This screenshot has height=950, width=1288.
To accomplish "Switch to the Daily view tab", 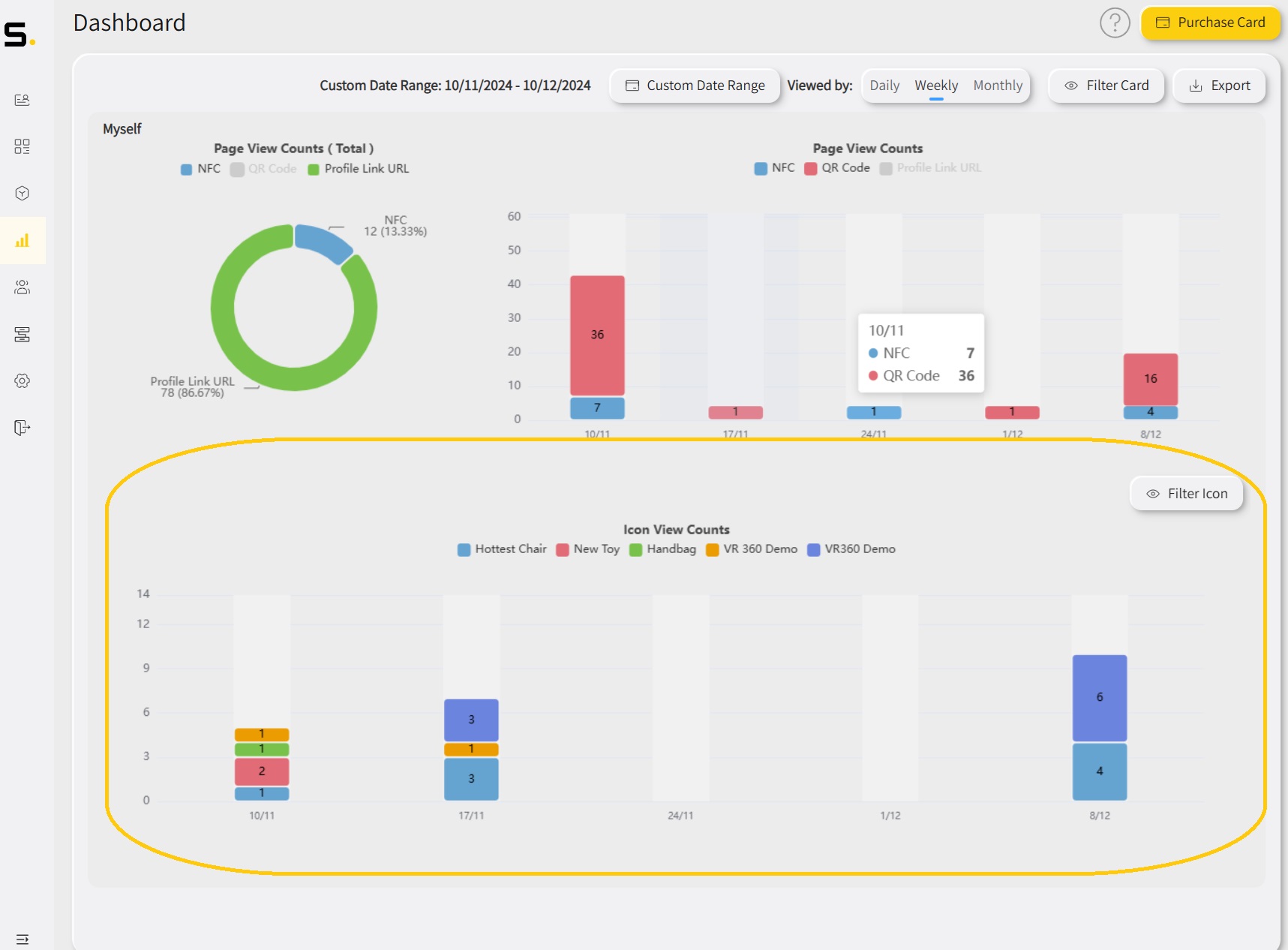I will point(884,86).
